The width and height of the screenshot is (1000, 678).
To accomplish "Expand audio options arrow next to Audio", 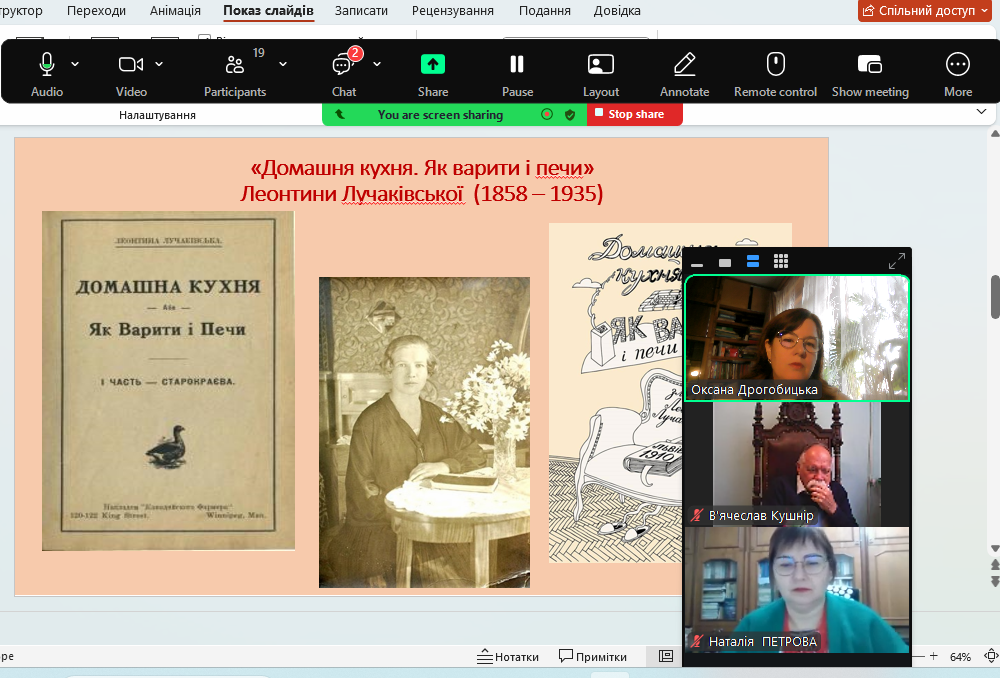I will click(x=75, y=64).
